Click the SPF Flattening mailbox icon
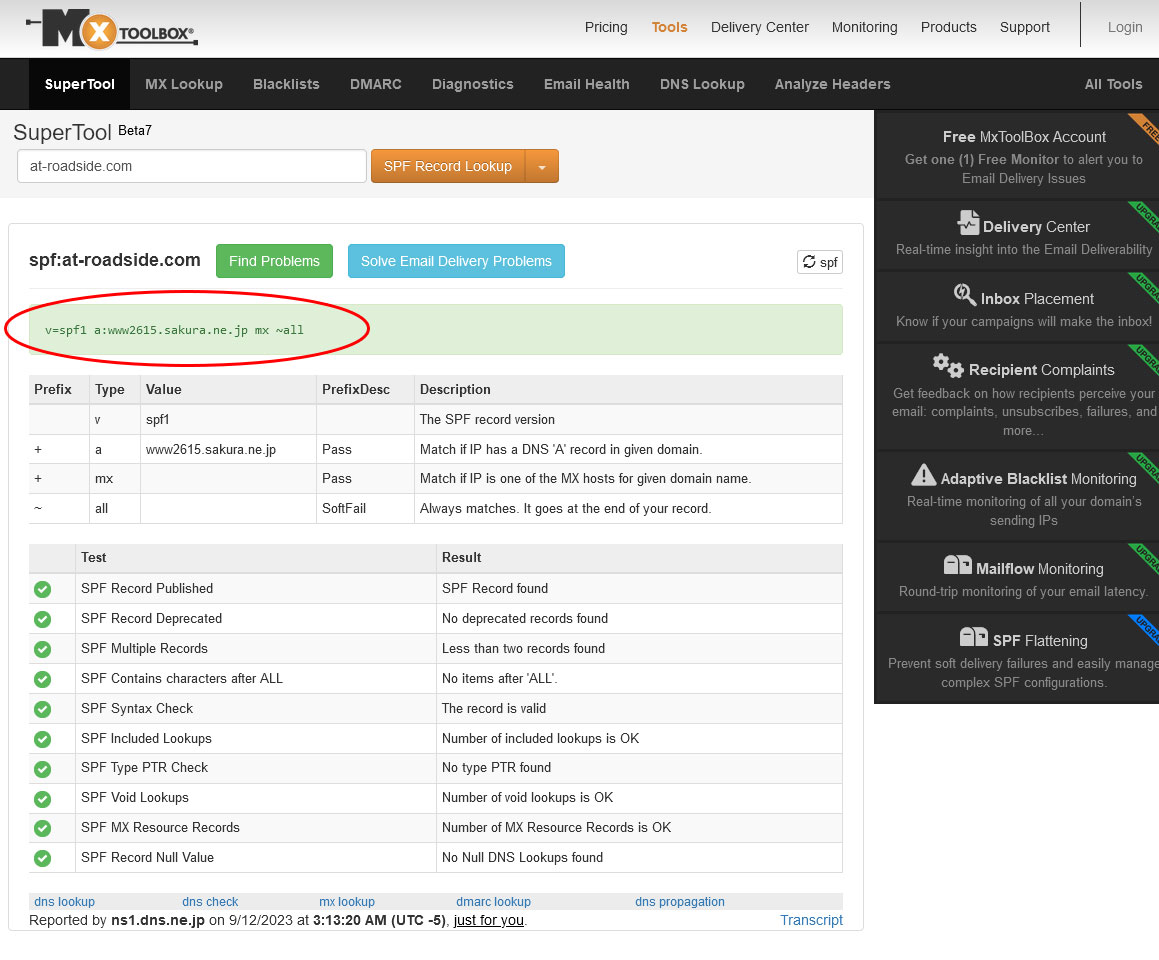1159x960 pixels. coord(973,637)
